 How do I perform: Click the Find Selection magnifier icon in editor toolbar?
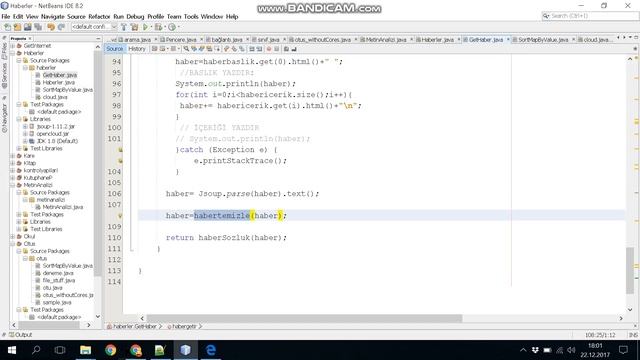point(187,49)
